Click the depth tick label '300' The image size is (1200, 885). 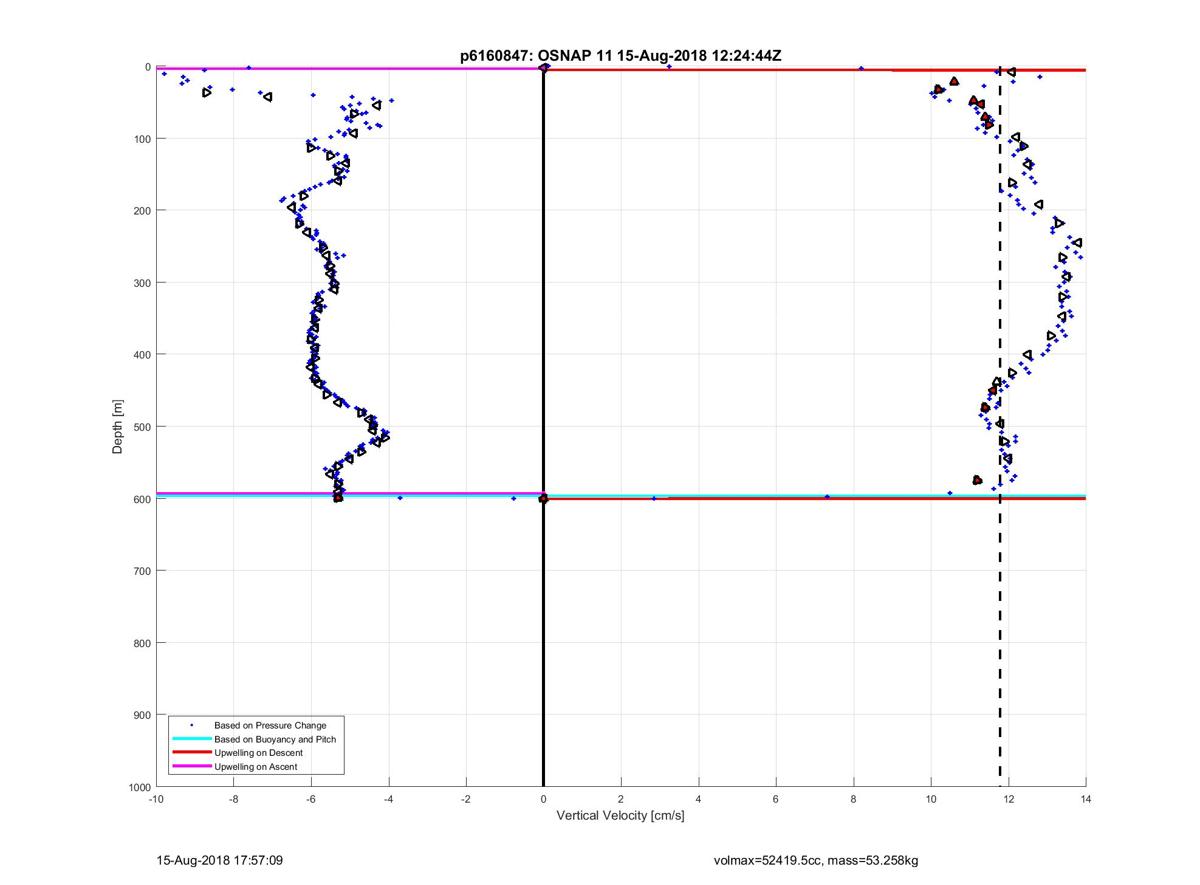[x=142, y=283]
